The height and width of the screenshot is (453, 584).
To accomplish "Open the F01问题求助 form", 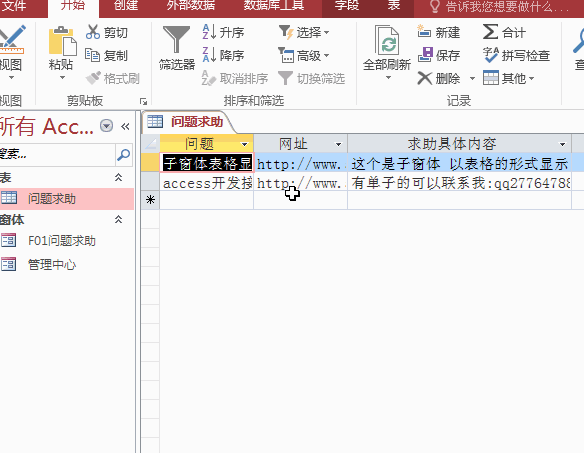I will pos(62,241).
